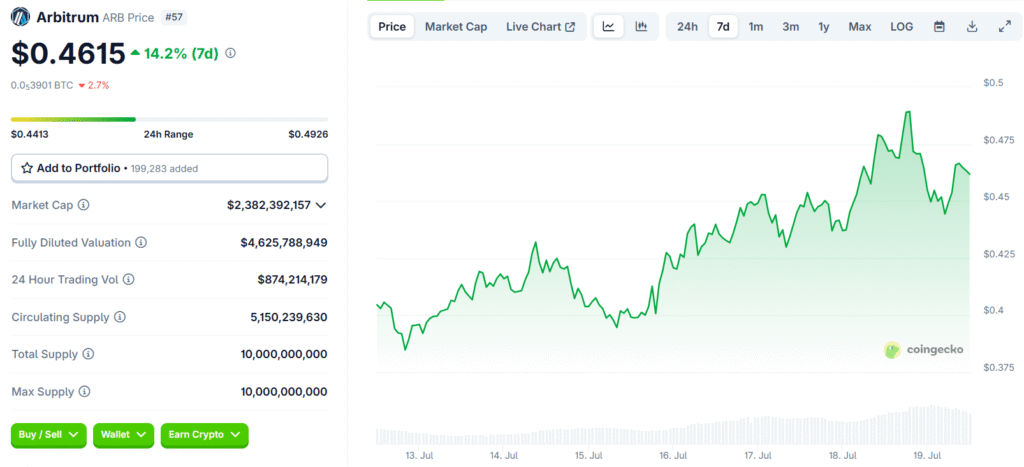Click the $0.475 price axis label
The width and height of the screenshot is (1024, 467).
click(x=997, y=140)
